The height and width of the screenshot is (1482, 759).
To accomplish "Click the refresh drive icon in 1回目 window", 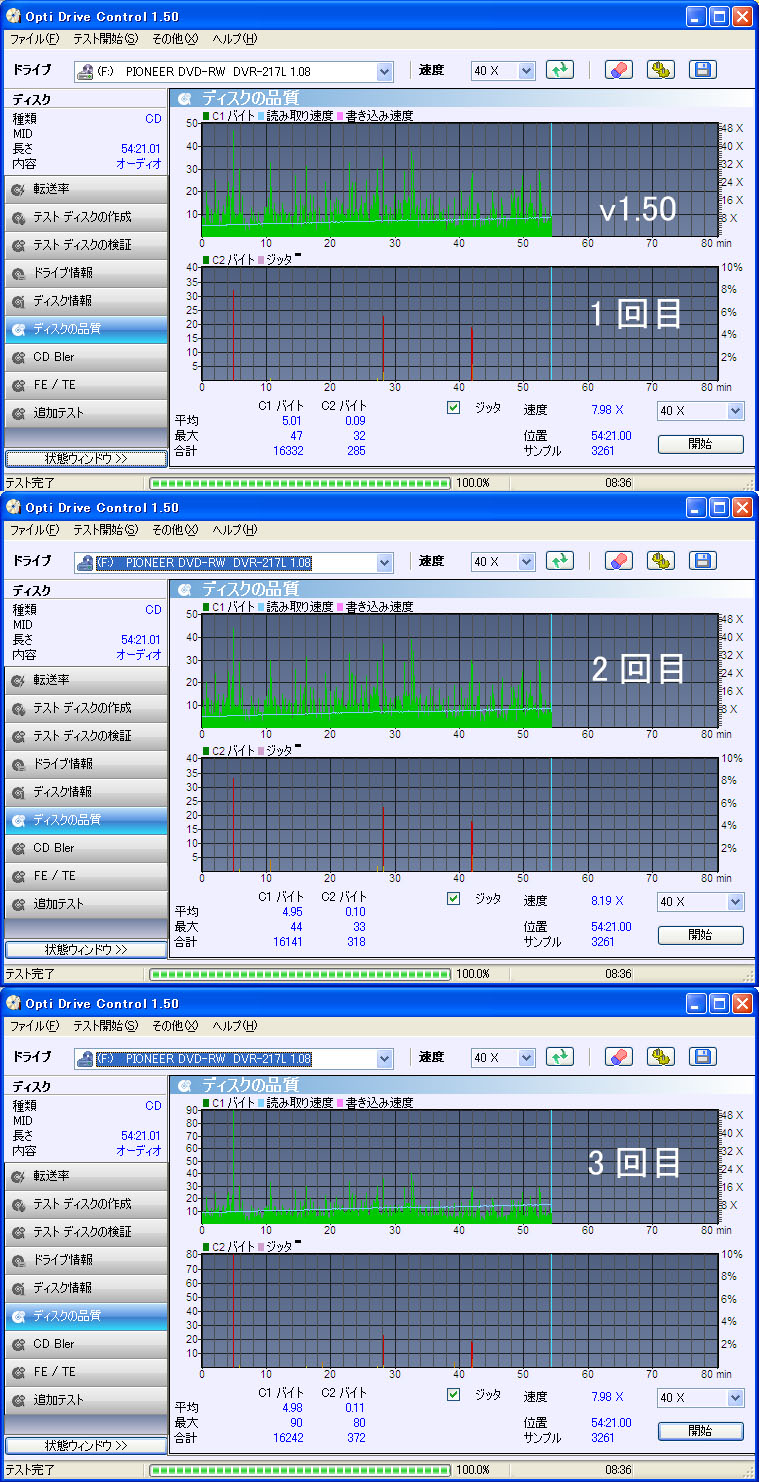I will 561,70.
